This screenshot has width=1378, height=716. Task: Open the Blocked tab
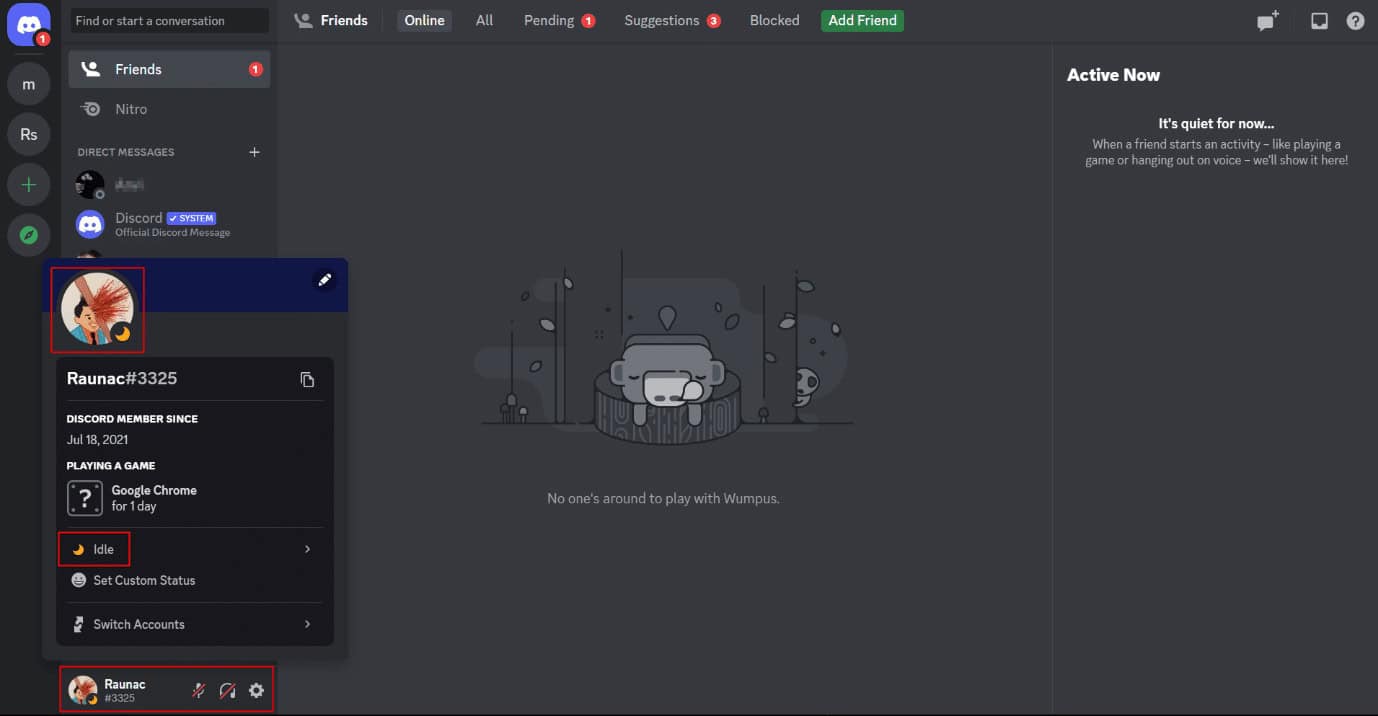click(x=773, y=20)
